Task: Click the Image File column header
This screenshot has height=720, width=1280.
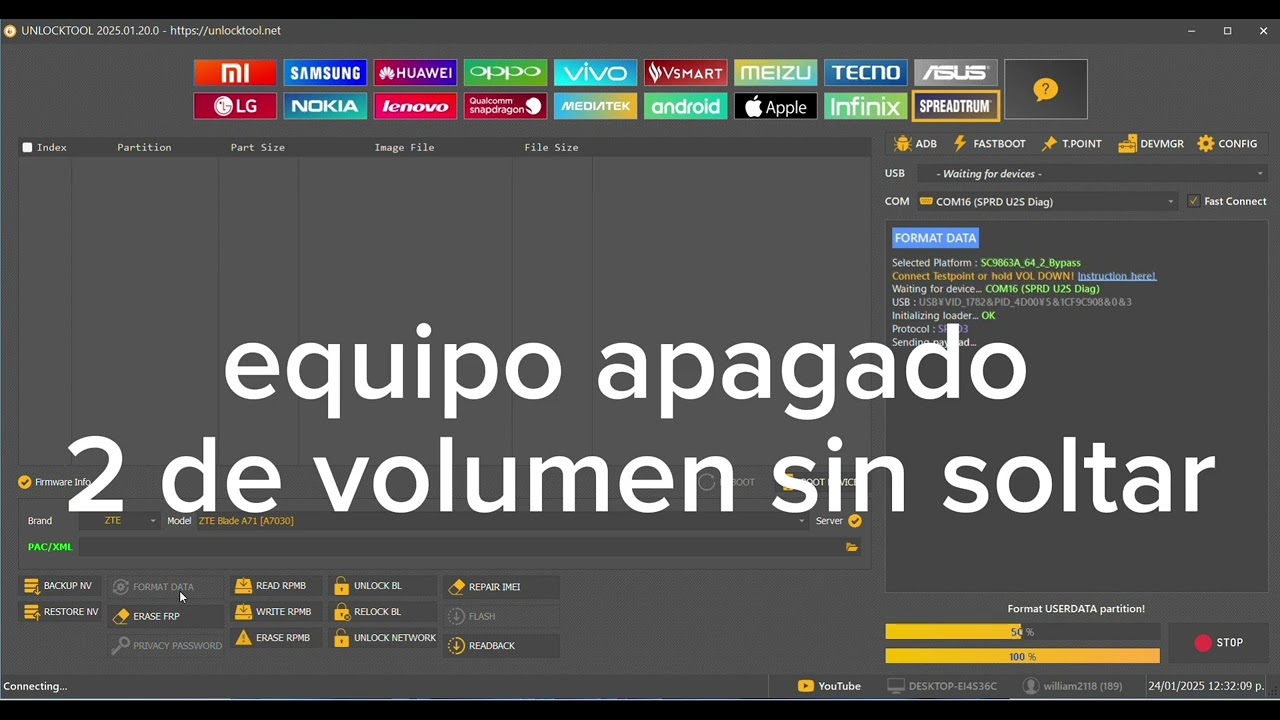Action: 404,147
